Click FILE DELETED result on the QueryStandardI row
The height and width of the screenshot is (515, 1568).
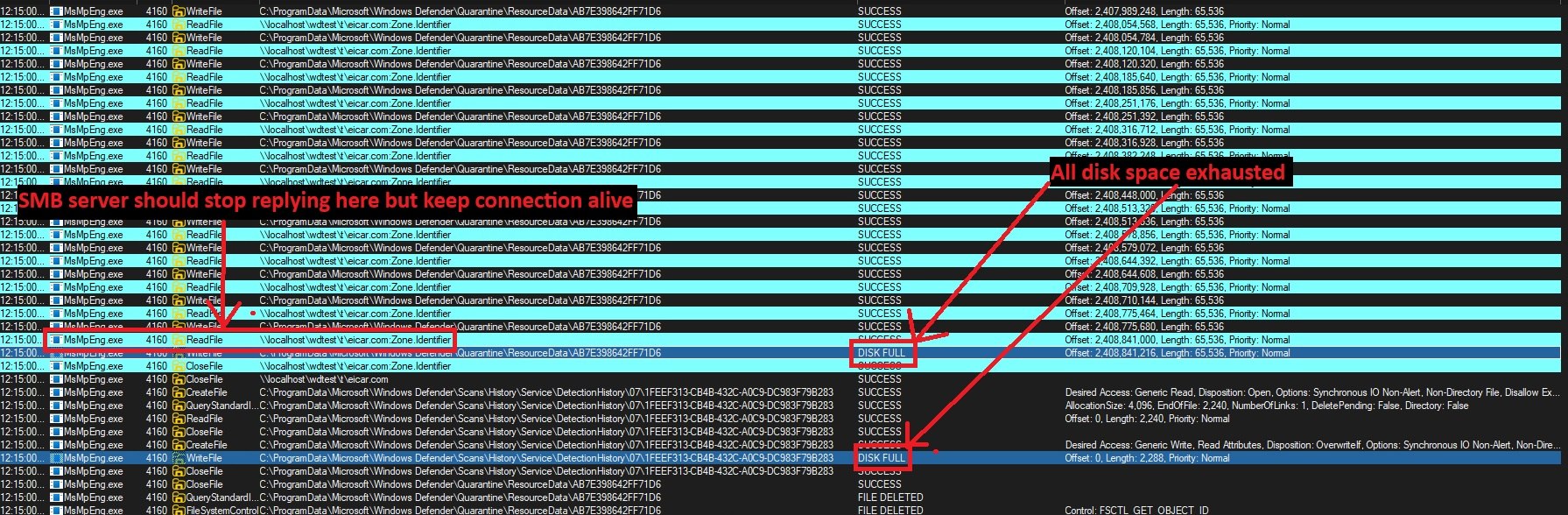click(x=890, y=497)
